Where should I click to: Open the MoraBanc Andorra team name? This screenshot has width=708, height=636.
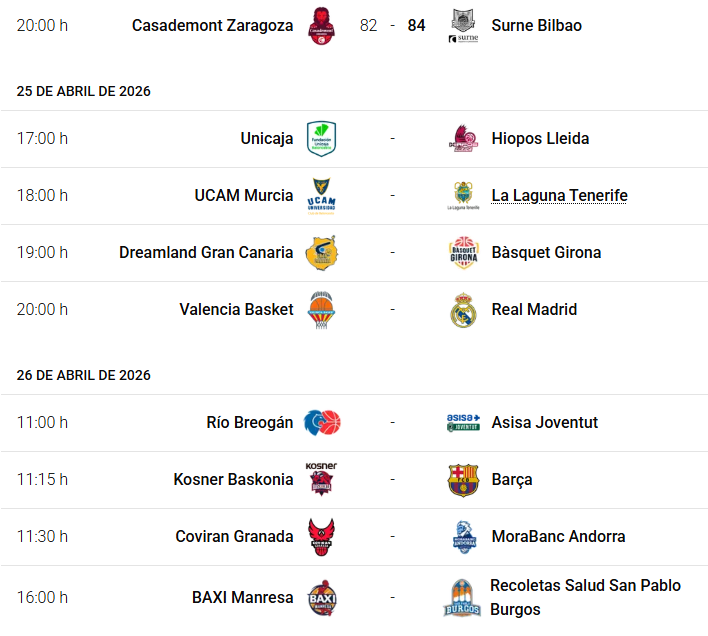coord(558,537)
